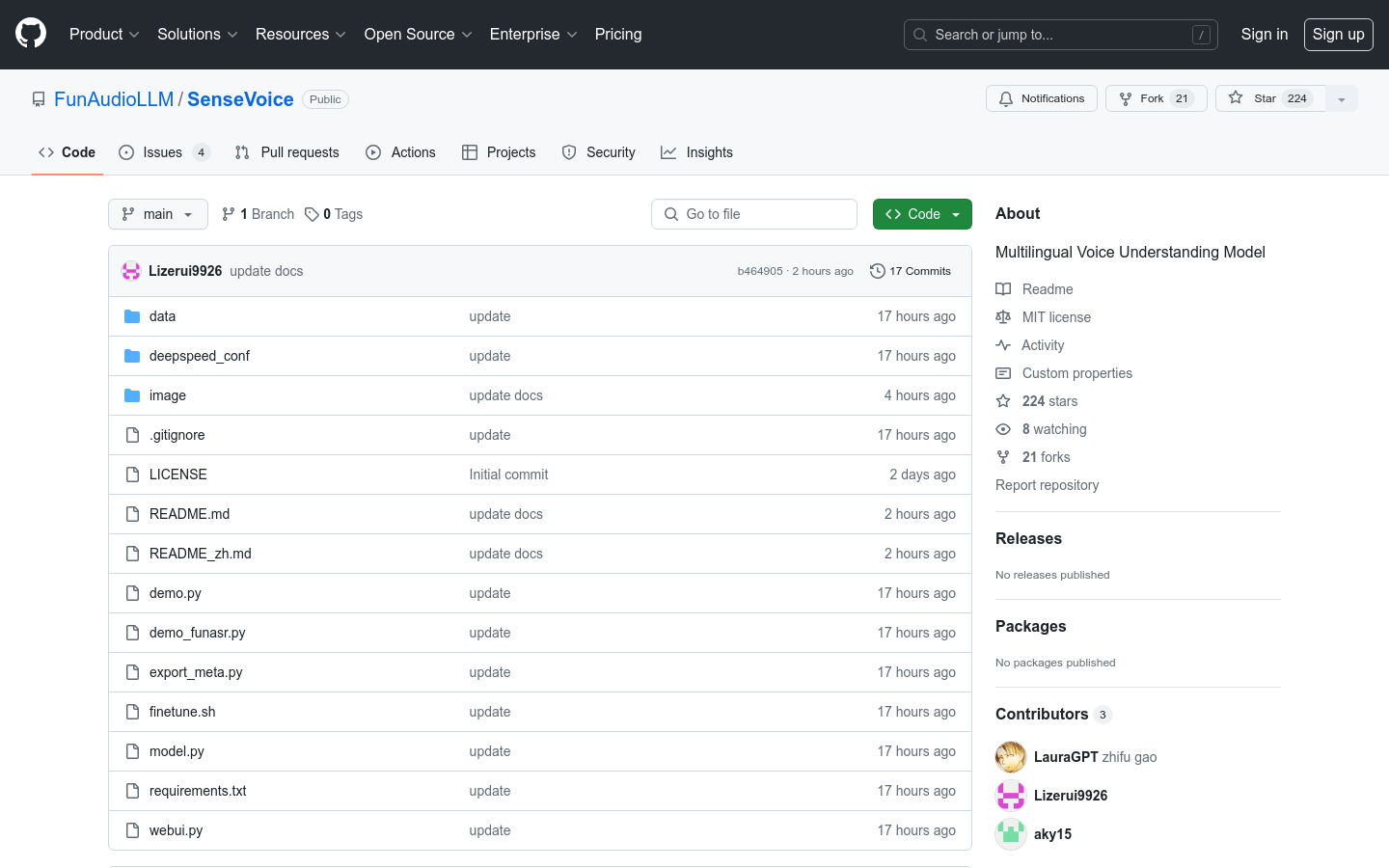Open the finetune.sh file
The height and width of the screenshot is (868, 1389).
coord(182,712)
